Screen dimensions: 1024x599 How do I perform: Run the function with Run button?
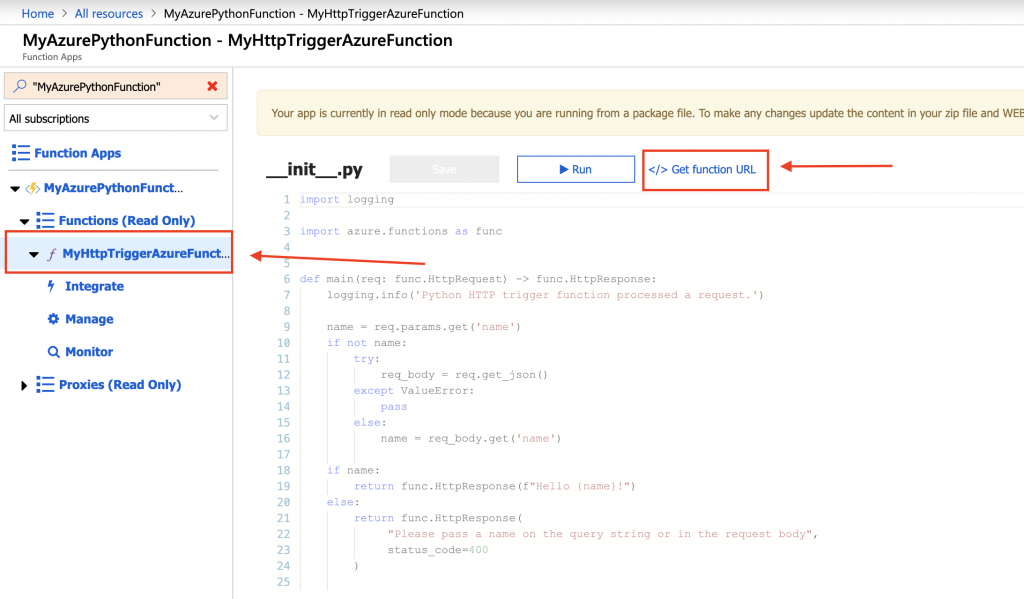[x=575, y=169]
